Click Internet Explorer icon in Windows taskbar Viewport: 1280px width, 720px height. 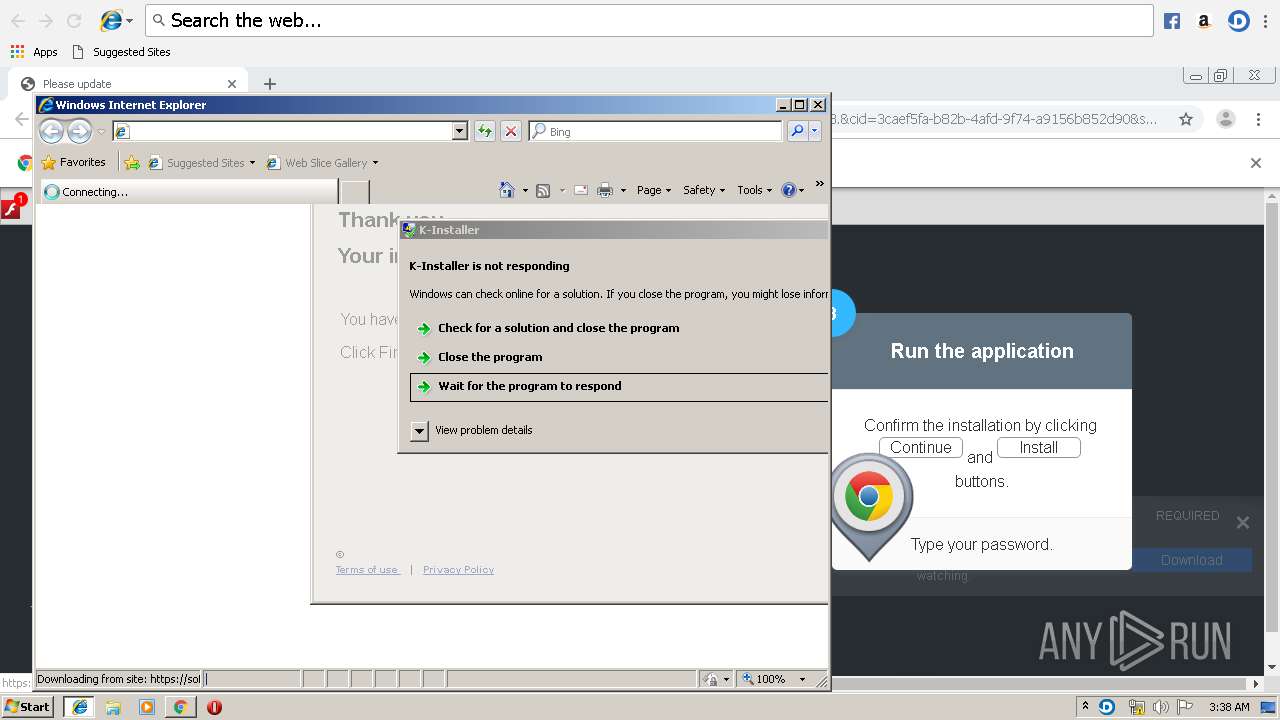(x=79, y=707)
